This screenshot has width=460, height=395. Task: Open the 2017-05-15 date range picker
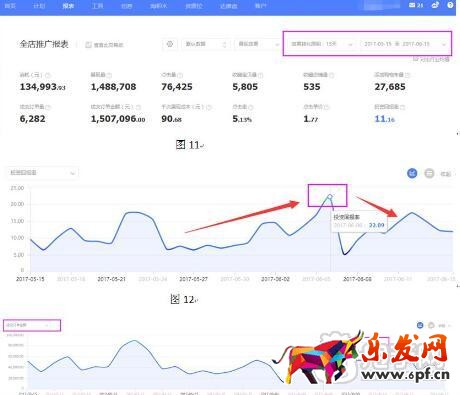coord(404,44)
